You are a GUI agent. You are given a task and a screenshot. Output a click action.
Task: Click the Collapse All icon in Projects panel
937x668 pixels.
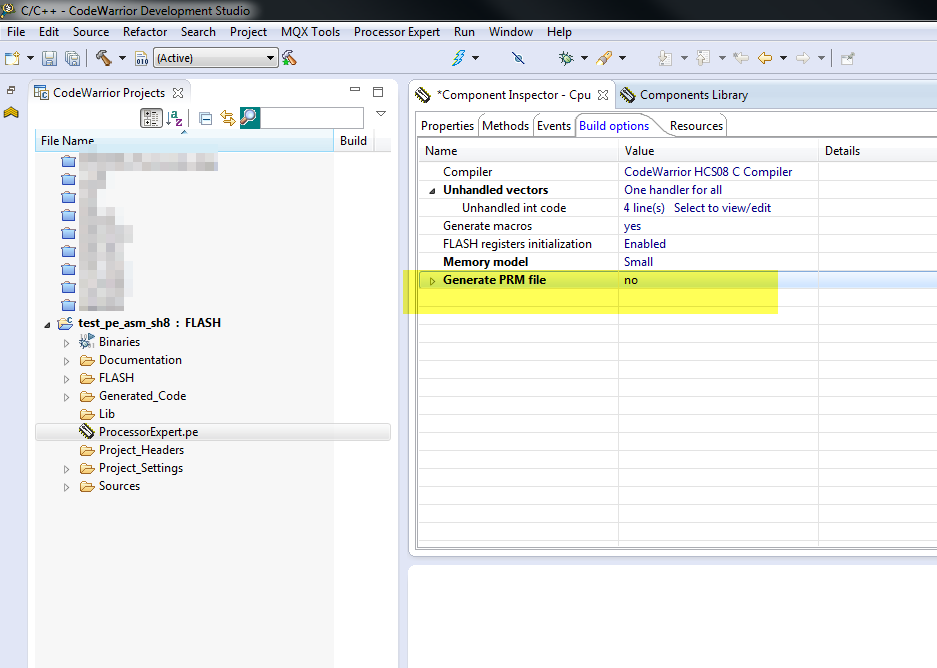coord(206,119)
